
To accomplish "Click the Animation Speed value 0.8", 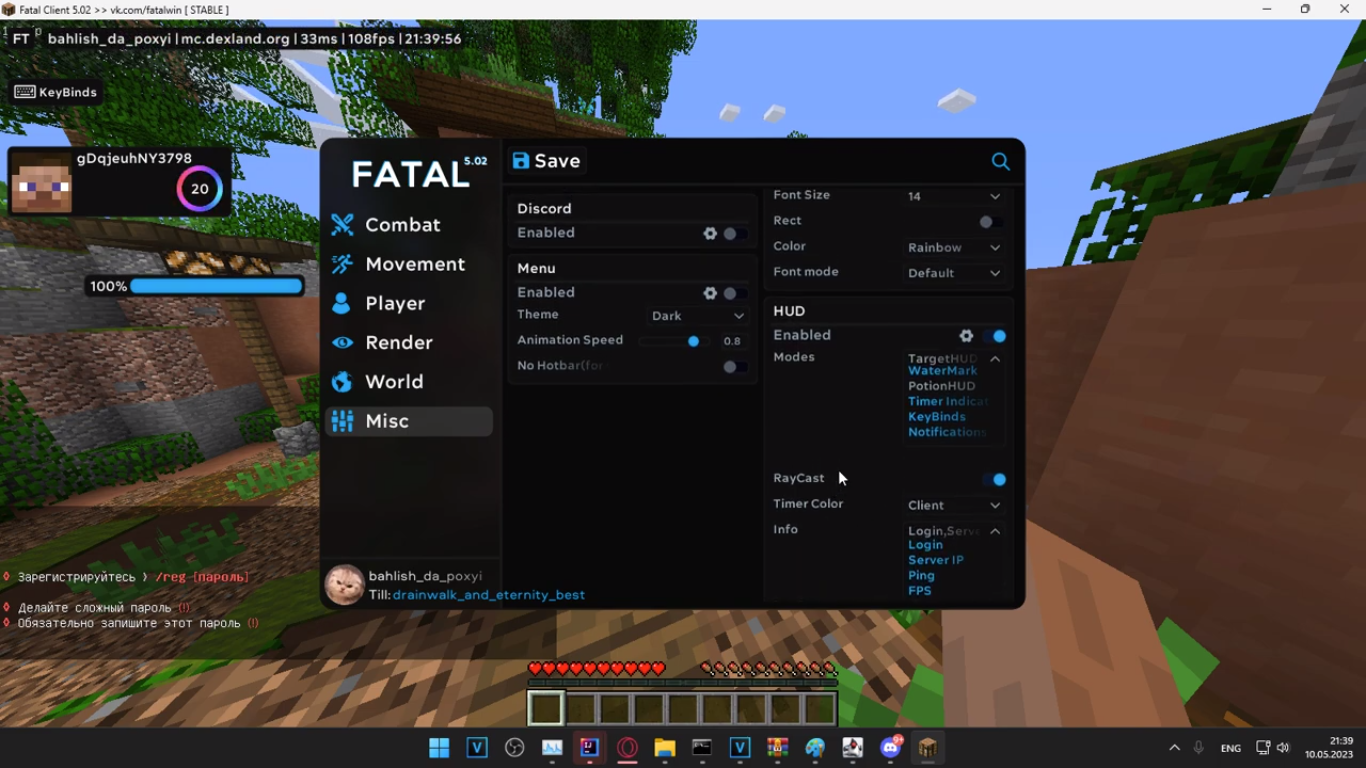I will pyautogui.click(x=732, y=341).
